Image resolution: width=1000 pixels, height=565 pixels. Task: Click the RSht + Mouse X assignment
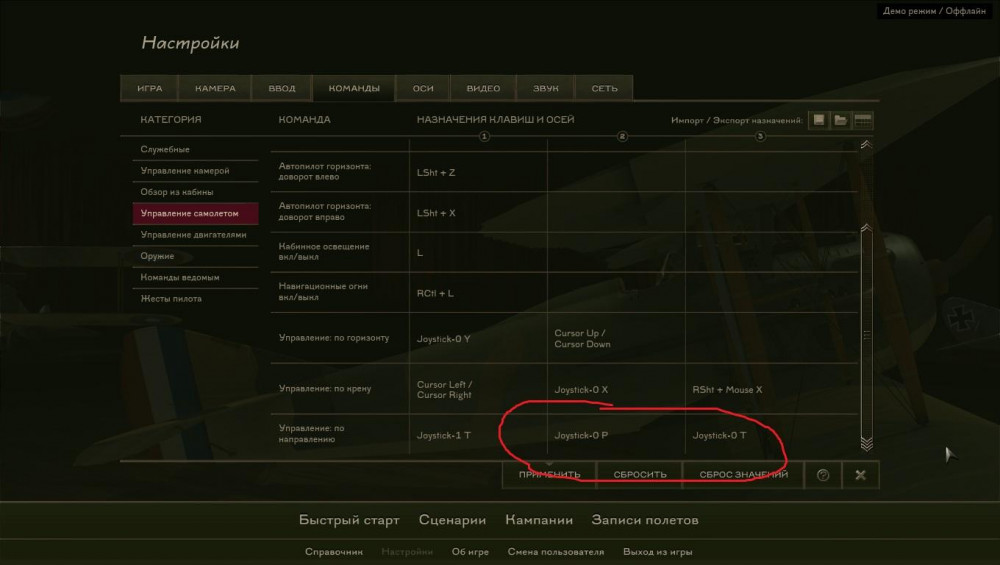(772, 389)
